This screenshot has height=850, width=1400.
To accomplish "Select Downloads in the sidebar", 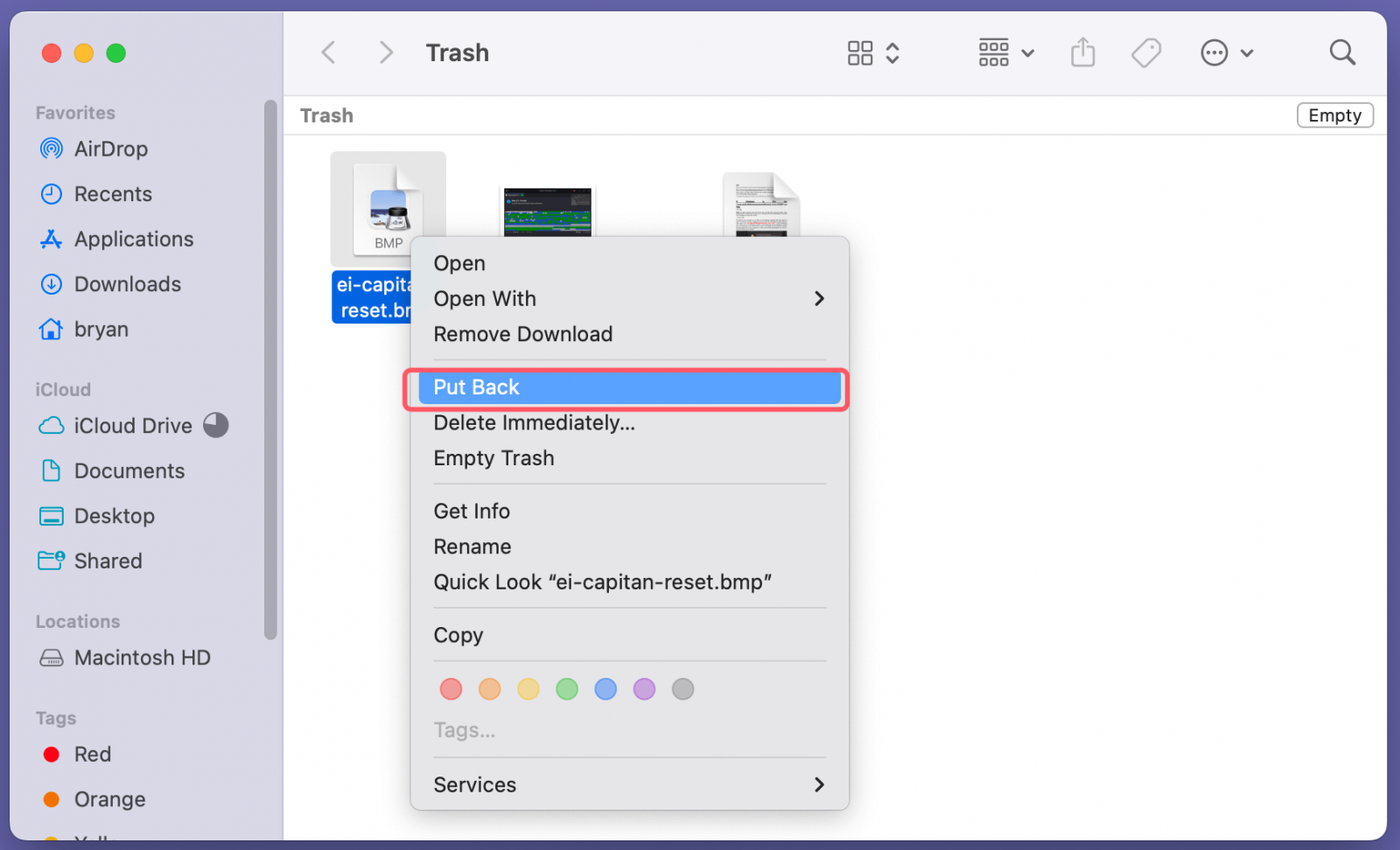I will pyautogui.click(x=127, y=284).
